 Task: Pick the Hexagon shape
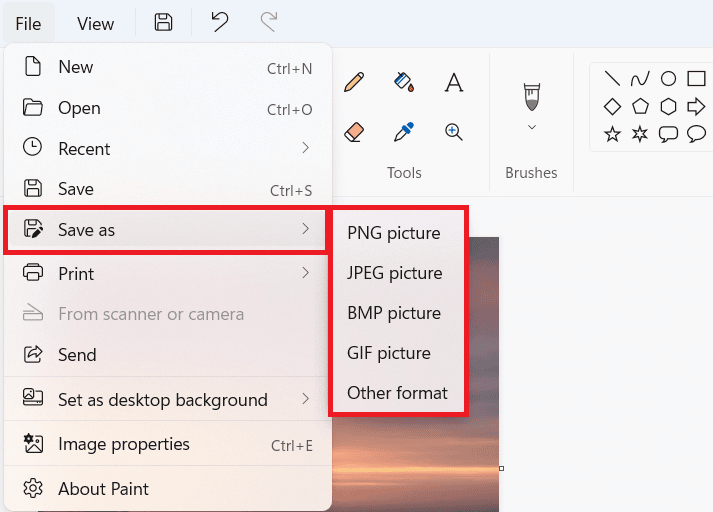pos(668,107)
